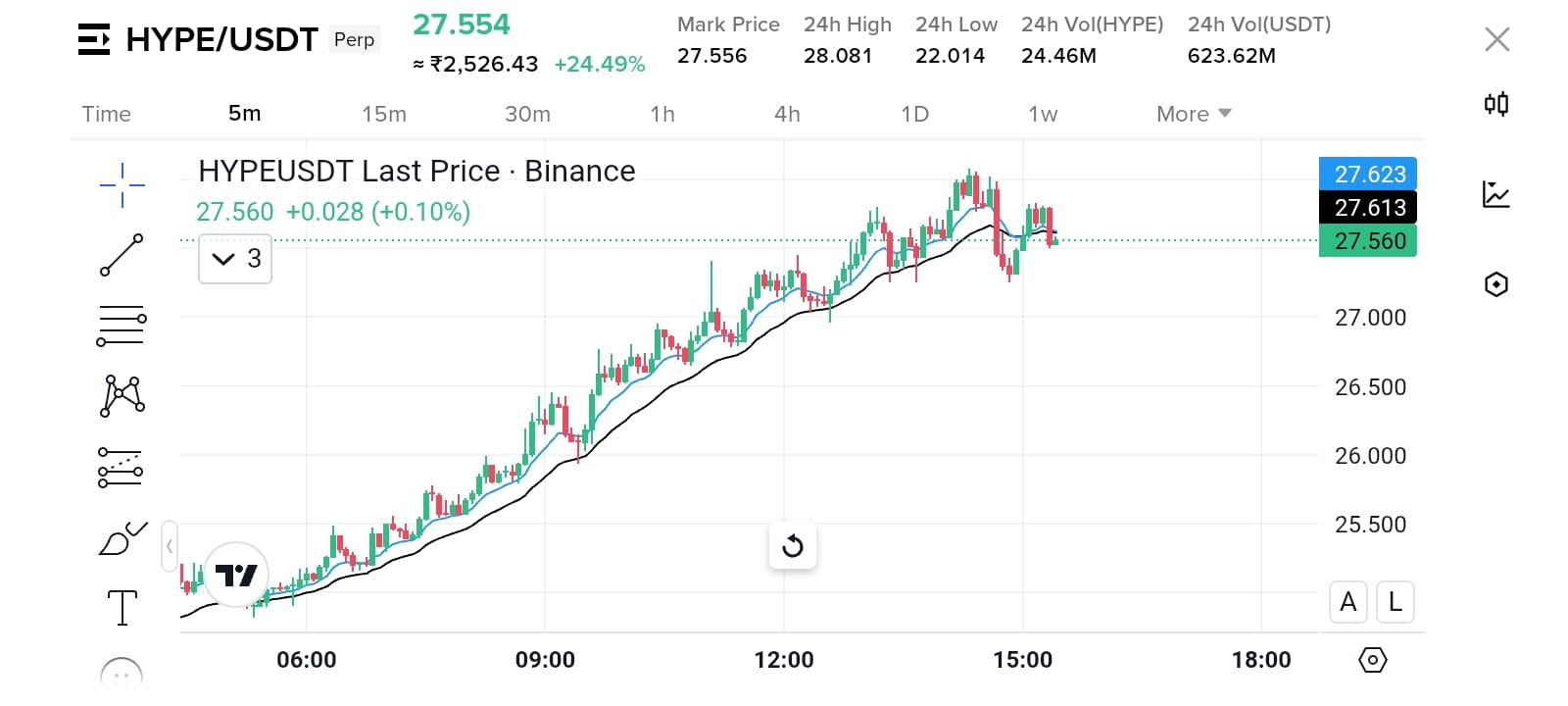Expand the indicator legend showing 3

click(x=235, y=259)
